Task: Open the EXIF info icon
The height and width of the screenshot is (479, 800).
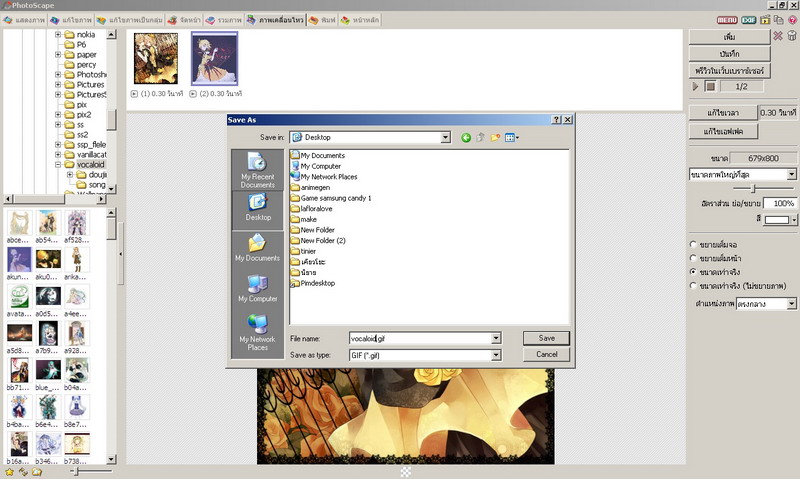Action: click(748, 20)
